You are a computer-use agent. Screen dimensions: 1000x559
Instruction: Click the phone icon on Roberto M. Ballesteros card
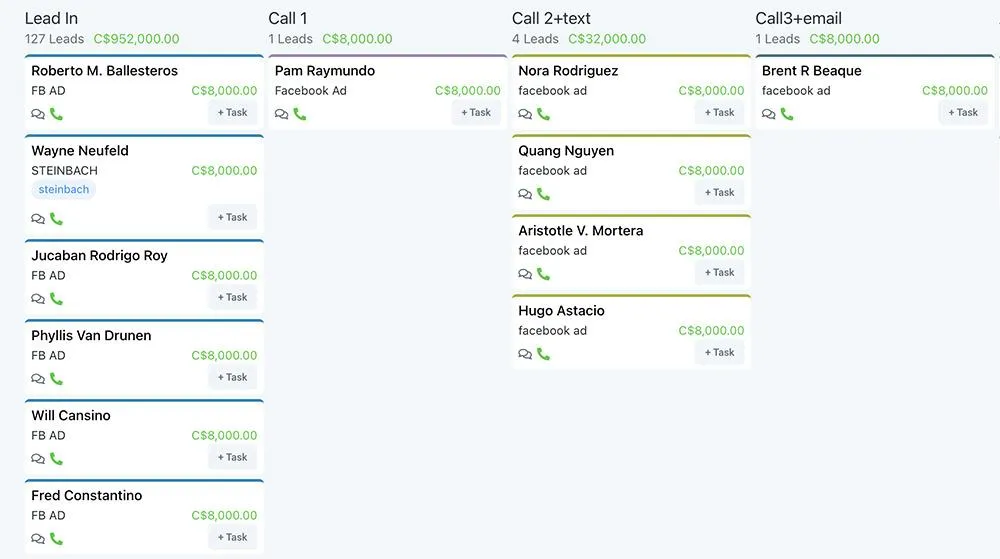point(56,114)
